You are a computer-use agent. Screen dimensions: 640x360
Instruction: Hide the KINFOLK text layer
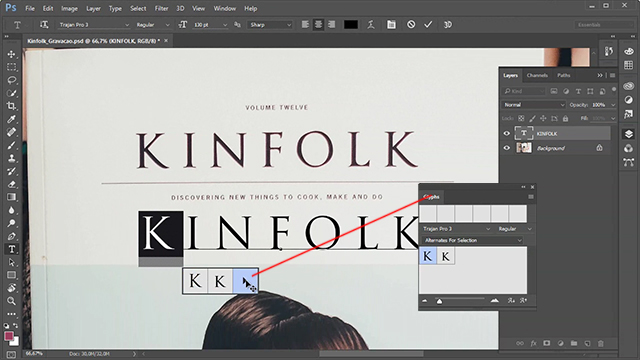click(x=507, y=133)
